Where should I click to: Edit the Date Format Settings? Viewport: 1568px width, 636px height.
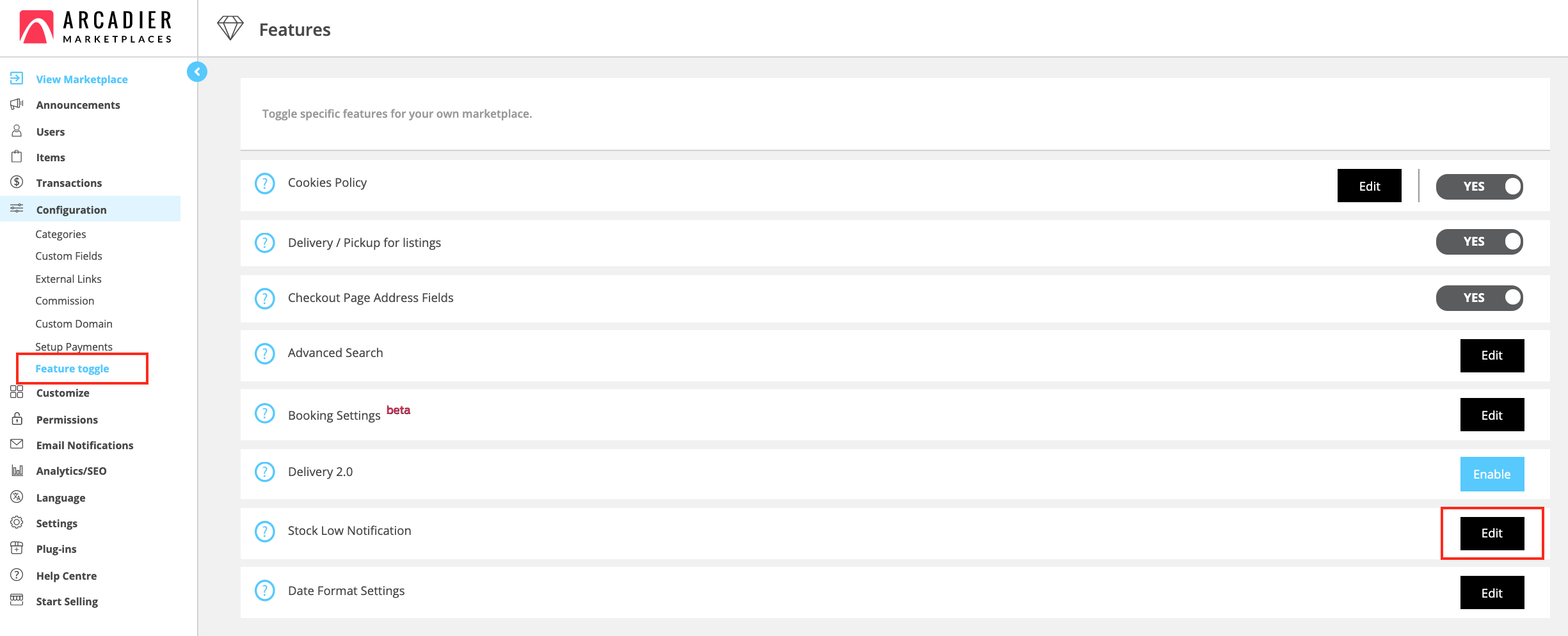click(x=1492, y=593)
